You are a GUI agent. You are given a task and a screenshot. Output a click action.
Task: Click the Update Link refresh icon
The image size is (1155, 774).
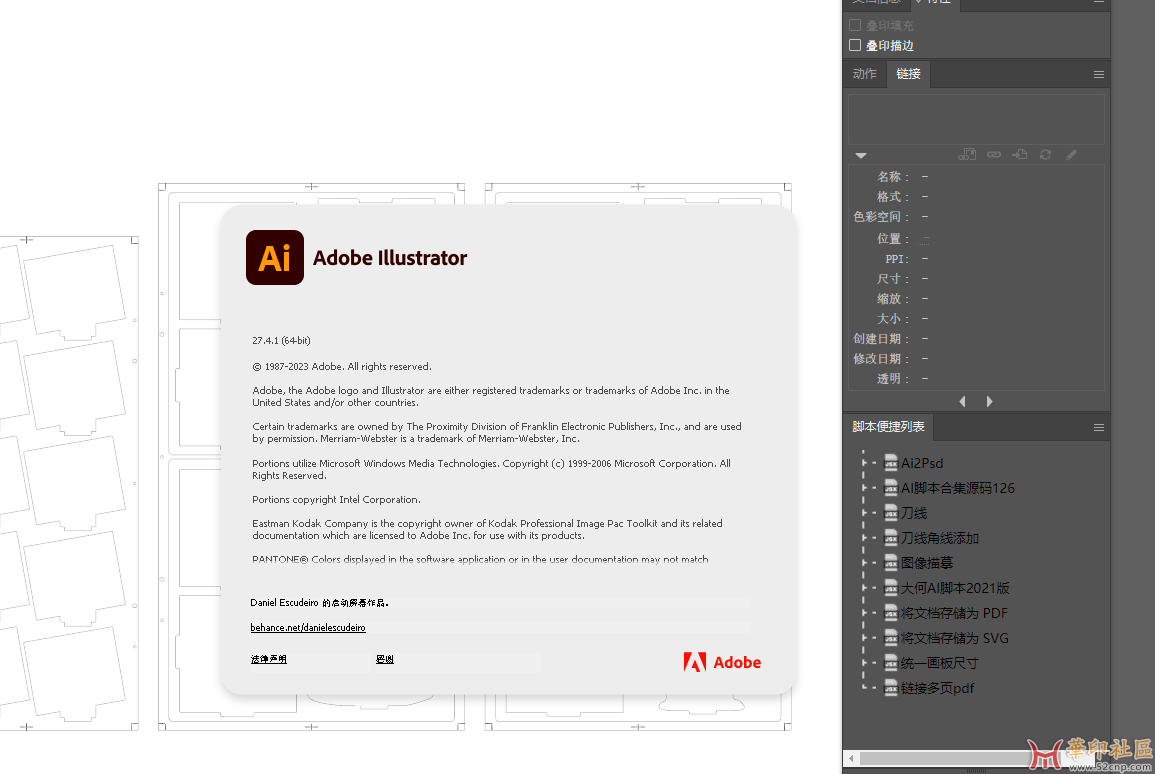tap(1045, 155)
